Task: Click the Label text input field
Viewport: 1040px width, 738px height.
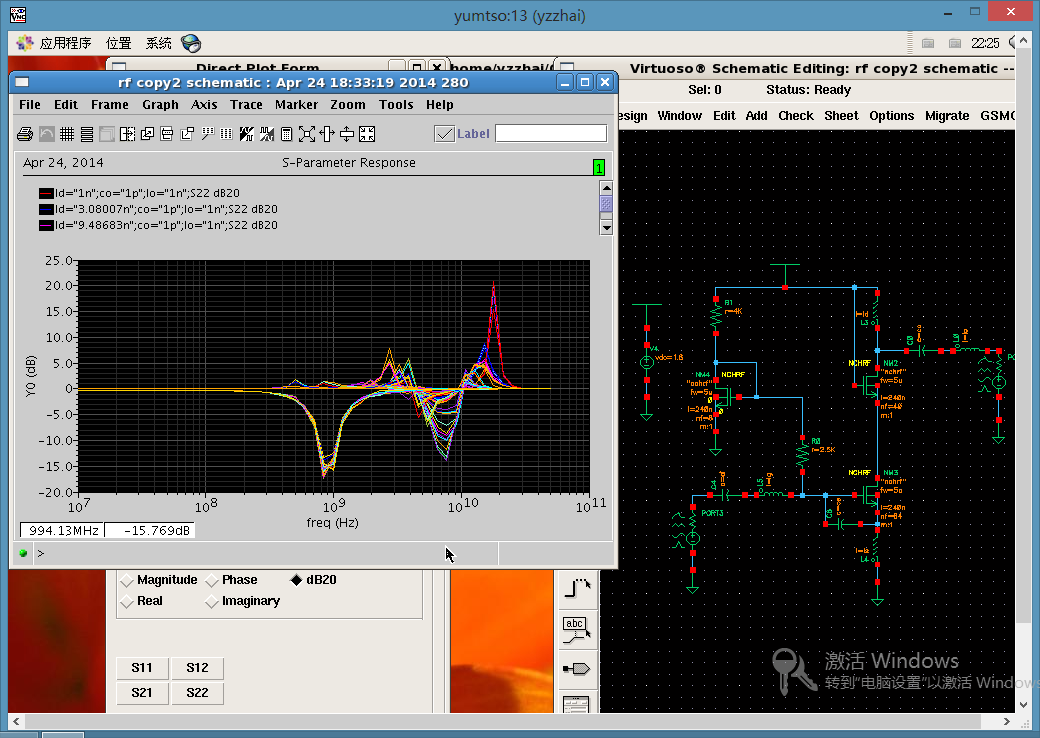Action: point(550,134)
